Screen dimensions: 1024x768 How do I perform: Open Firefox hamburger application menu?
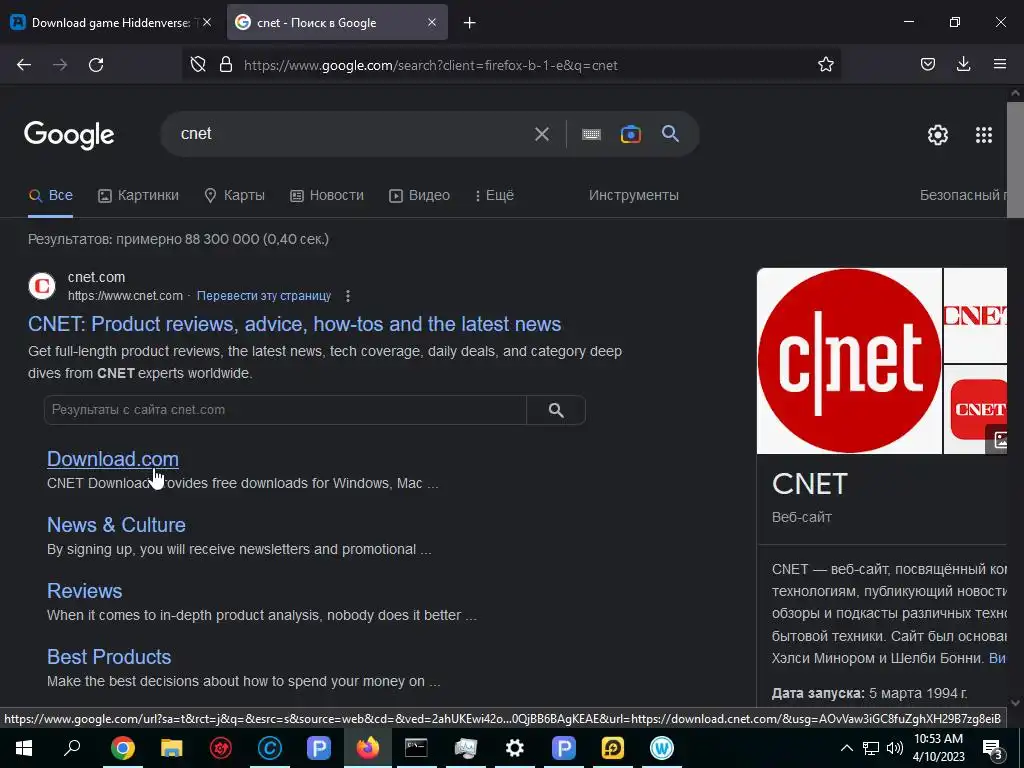click(x=1000, y=65)
